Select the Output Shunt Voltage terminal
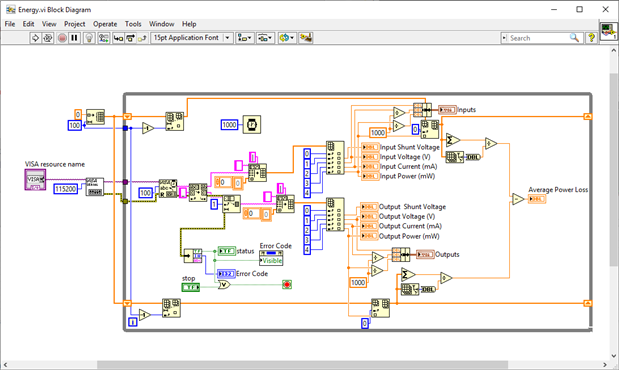 369,207
